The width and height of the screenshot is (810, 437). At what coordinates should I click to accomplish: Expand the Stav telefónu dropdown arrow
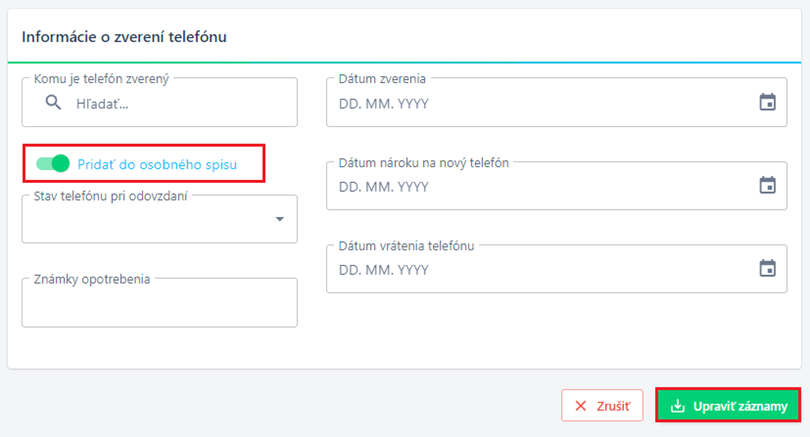click(279, 219)
